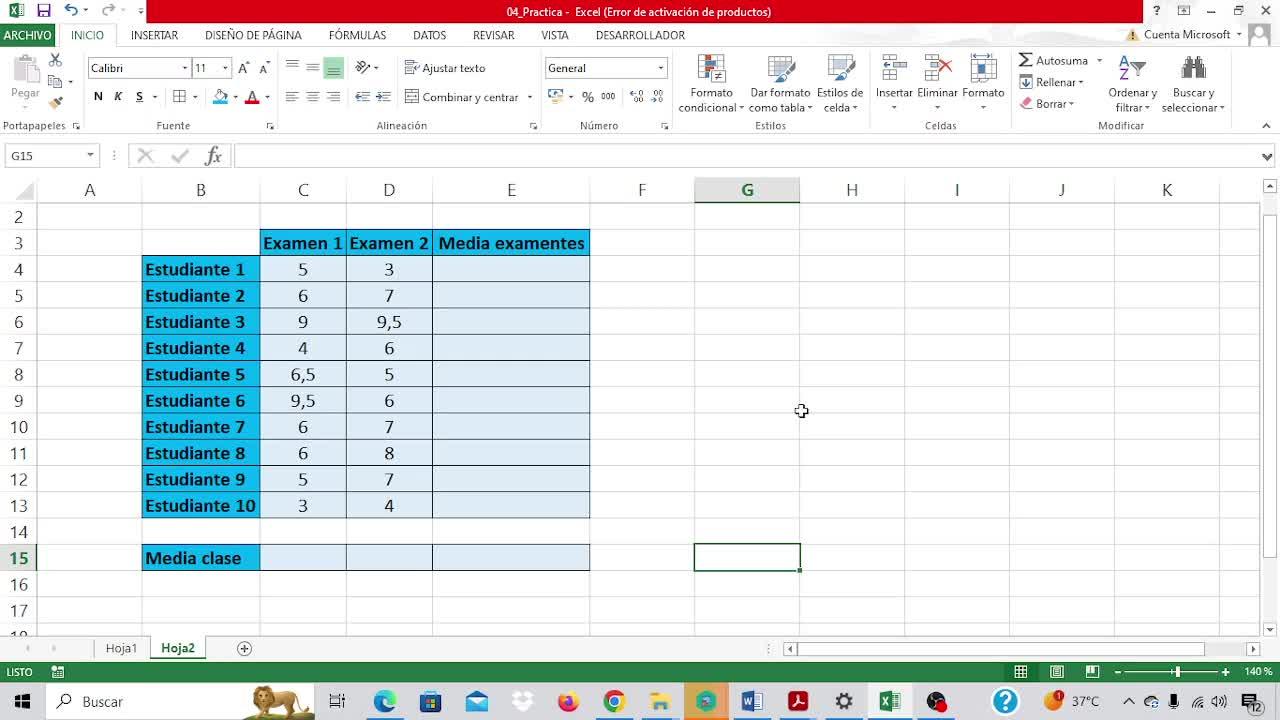Toggle bold formatting (N)
1280x720 pixels.
(x=98, y=97)
